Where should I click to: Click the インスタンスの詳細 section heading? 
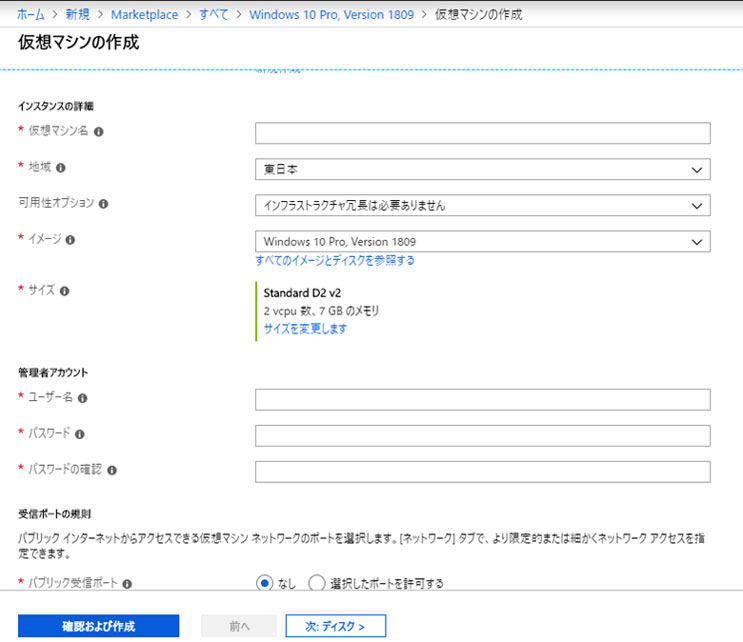(56, 106)
